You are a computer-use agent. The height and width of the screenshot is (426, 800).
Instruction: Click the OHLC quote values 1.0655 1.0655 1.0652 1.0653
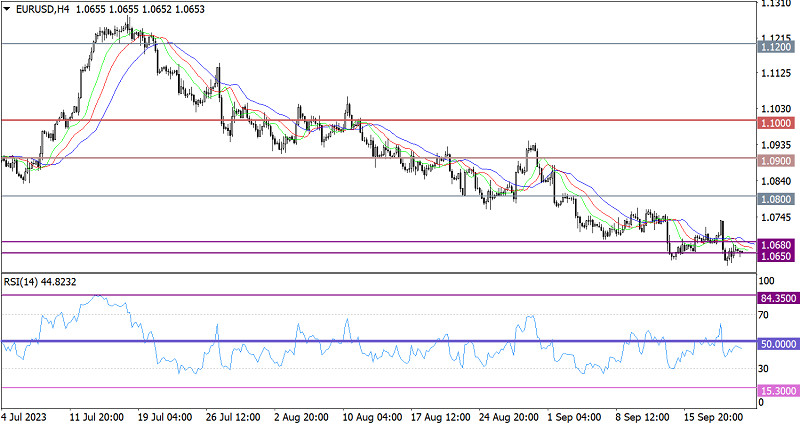click(x=140, y=9)
